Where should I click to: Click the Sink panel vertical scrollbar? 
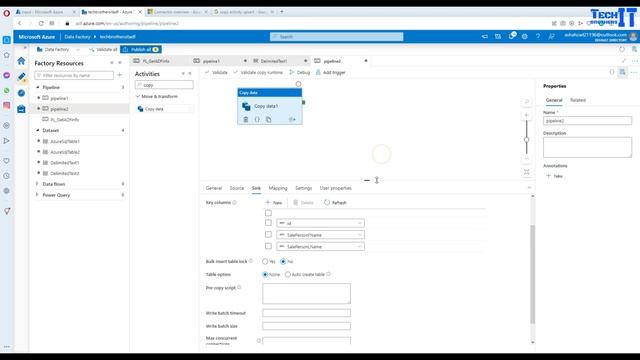(x=532, y=274)
